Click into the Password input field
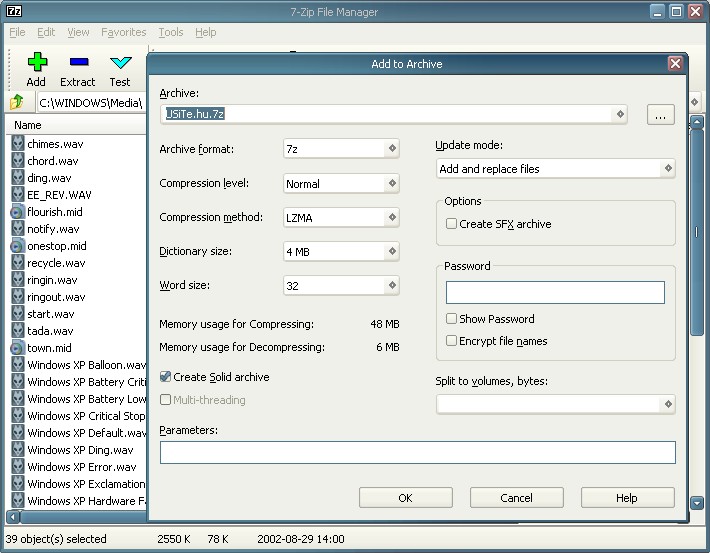 tap(555, 292)
